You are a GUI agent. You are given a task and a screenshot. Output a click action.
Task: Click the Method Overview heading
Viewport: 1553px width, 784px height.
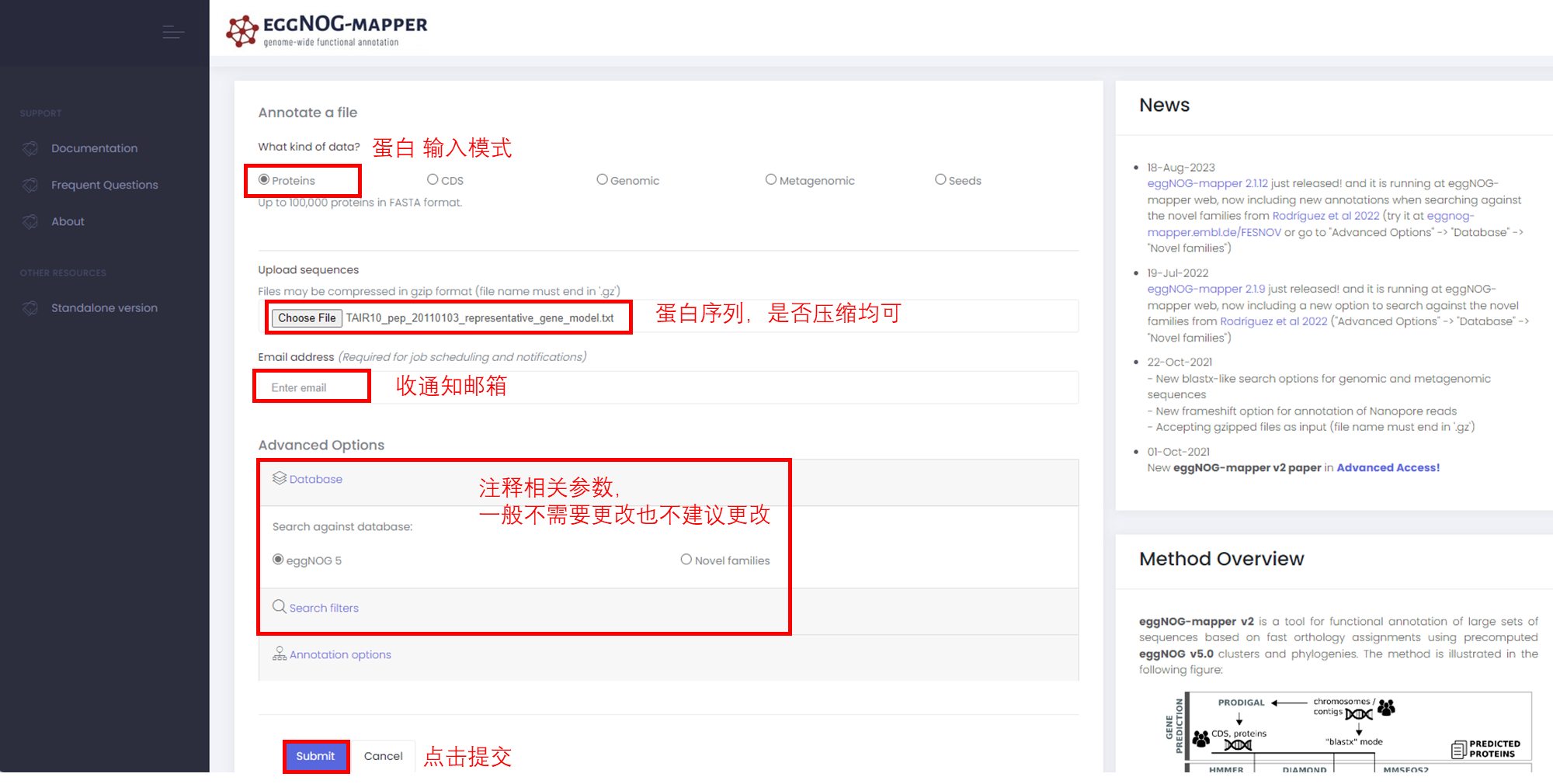click(1221, 559)
